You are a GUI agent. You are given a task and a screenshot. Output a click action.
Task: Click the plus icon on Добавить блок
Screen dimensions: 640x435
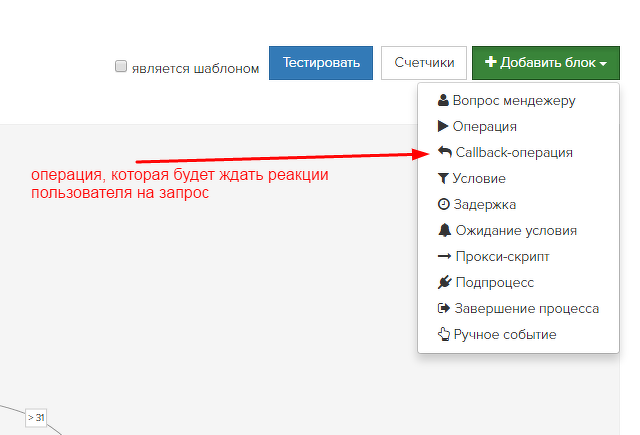click(491, 62)
